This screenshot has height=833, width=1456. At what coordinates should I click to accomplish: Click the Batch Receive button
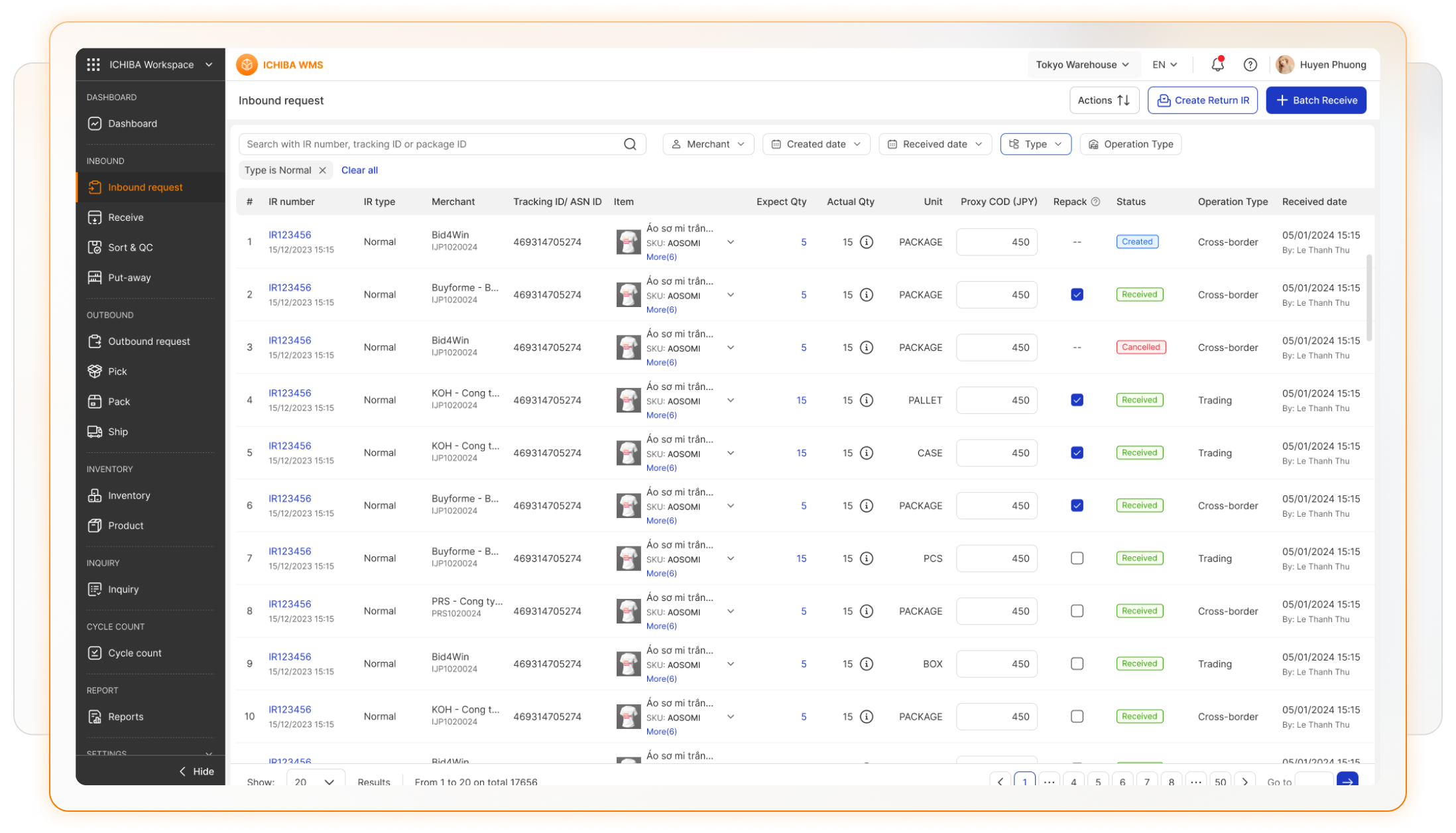tap(1316, 100)
